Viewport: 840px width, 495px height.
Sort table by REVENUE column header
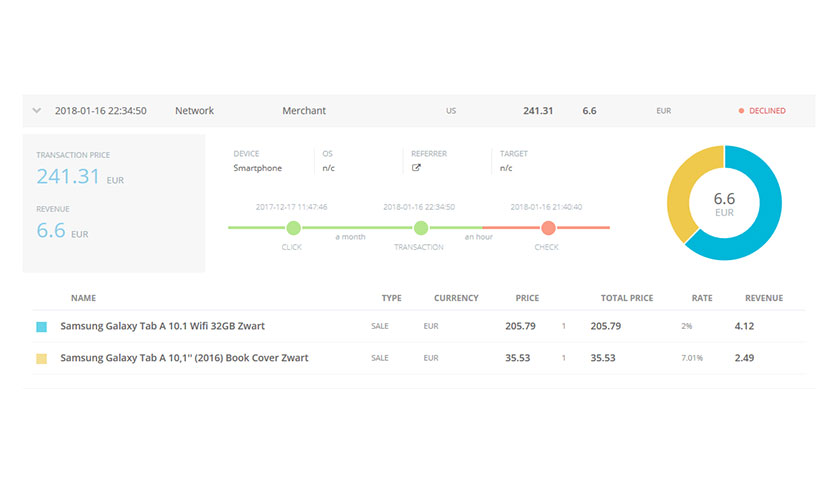(x=764, y=298)
